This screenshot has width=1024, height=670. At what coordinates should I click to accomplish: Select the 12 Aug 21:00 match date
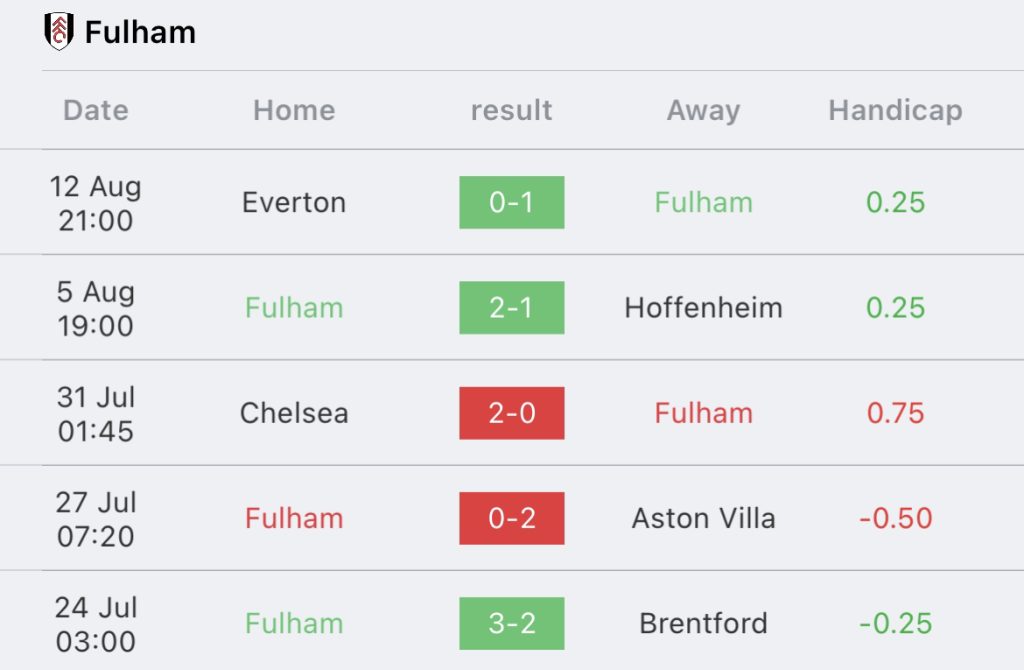95,203
